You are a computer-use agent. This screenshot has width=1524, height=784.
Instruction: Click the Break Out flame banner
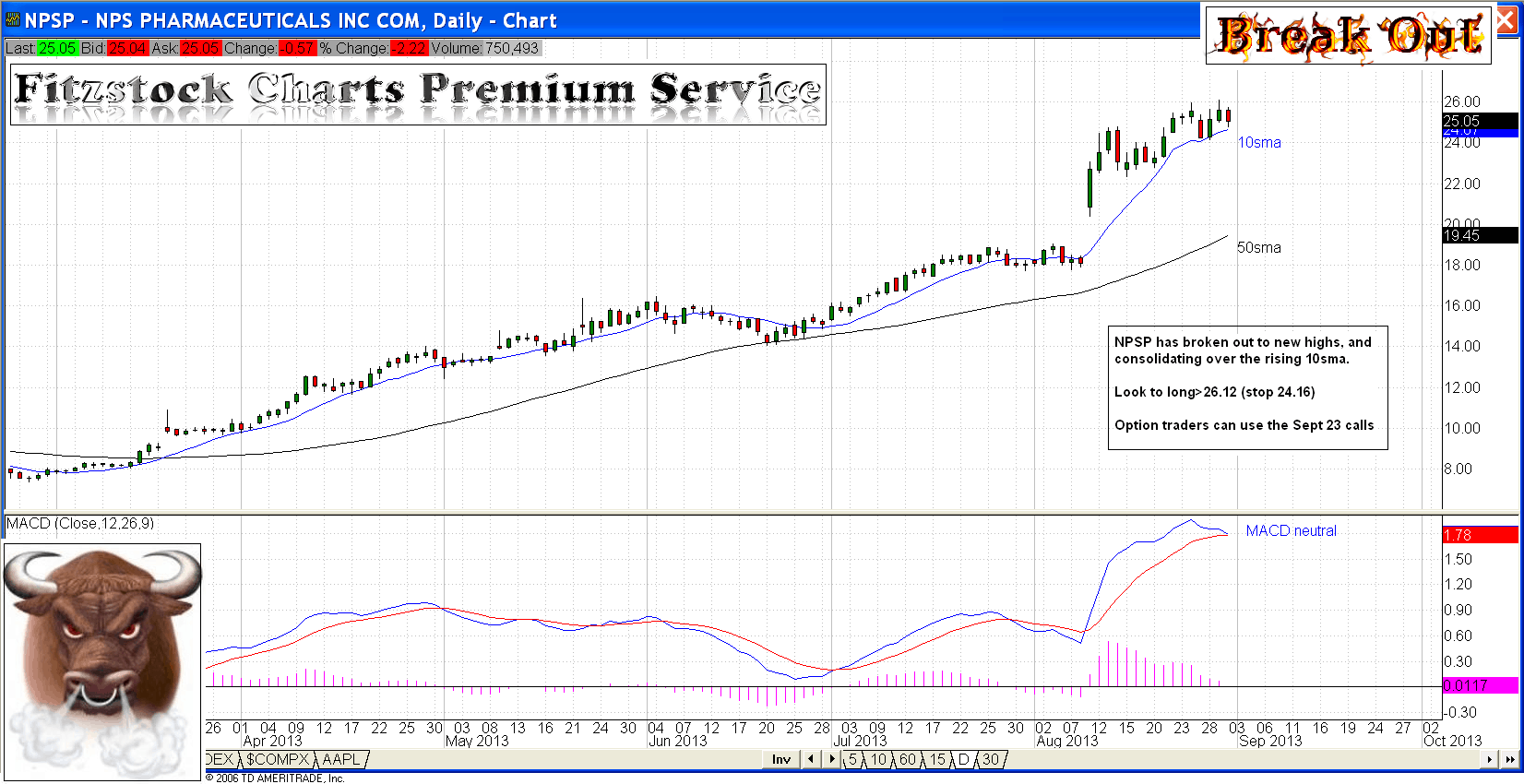pos(1349,35)
